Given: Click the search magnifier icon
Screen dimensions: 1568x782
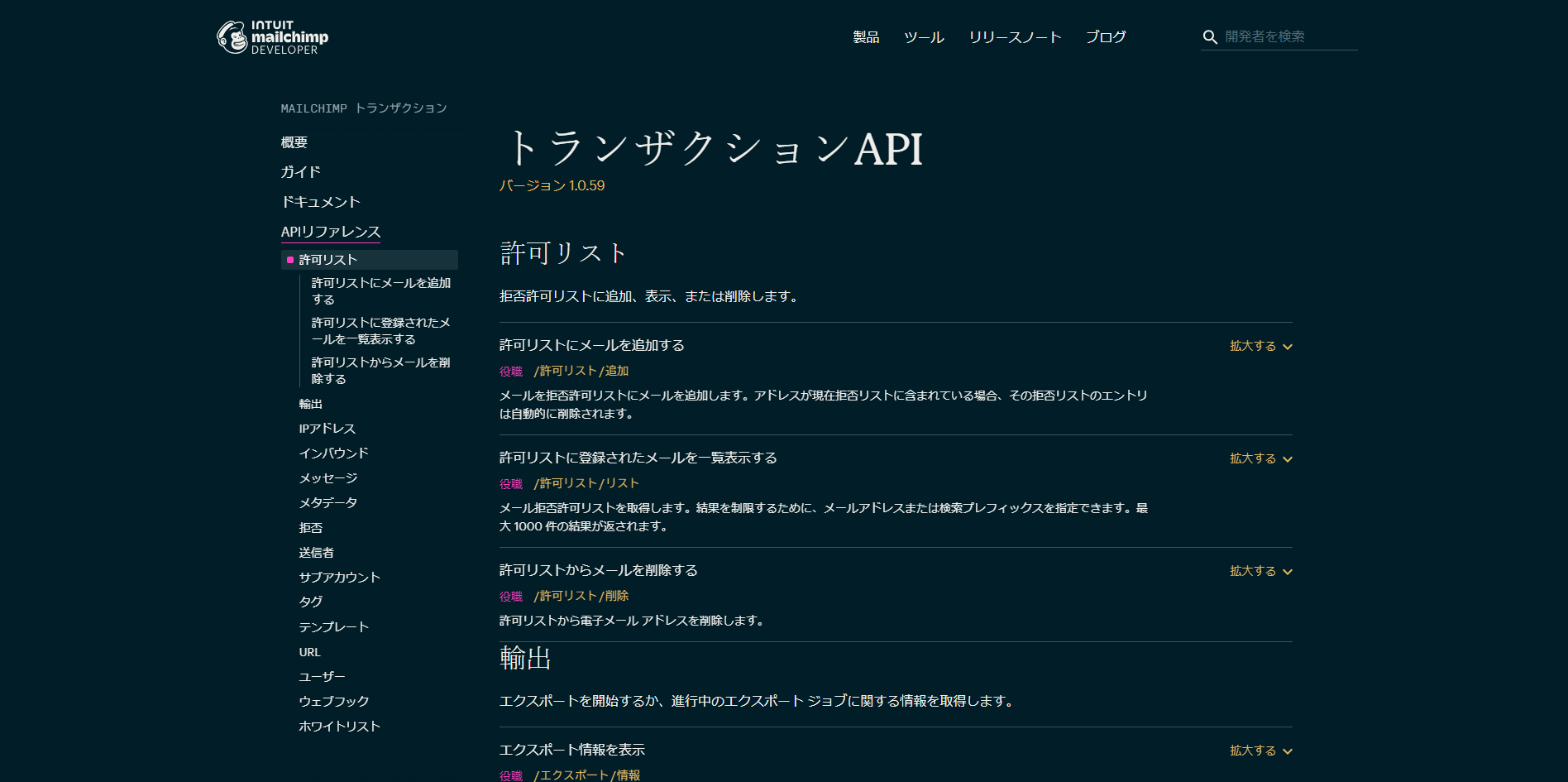Looking at the screenshot, I should [x=1210, y=37].
